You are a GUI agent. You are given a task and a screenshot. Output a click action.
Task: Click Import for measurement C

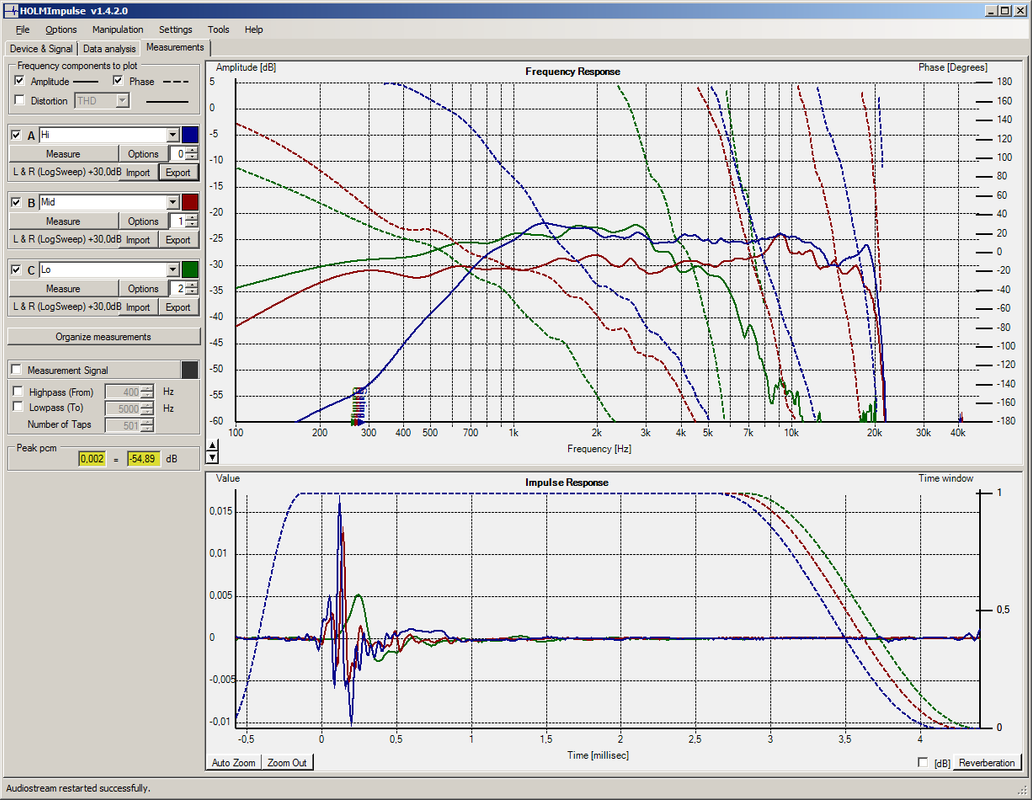tap(138, 307)
